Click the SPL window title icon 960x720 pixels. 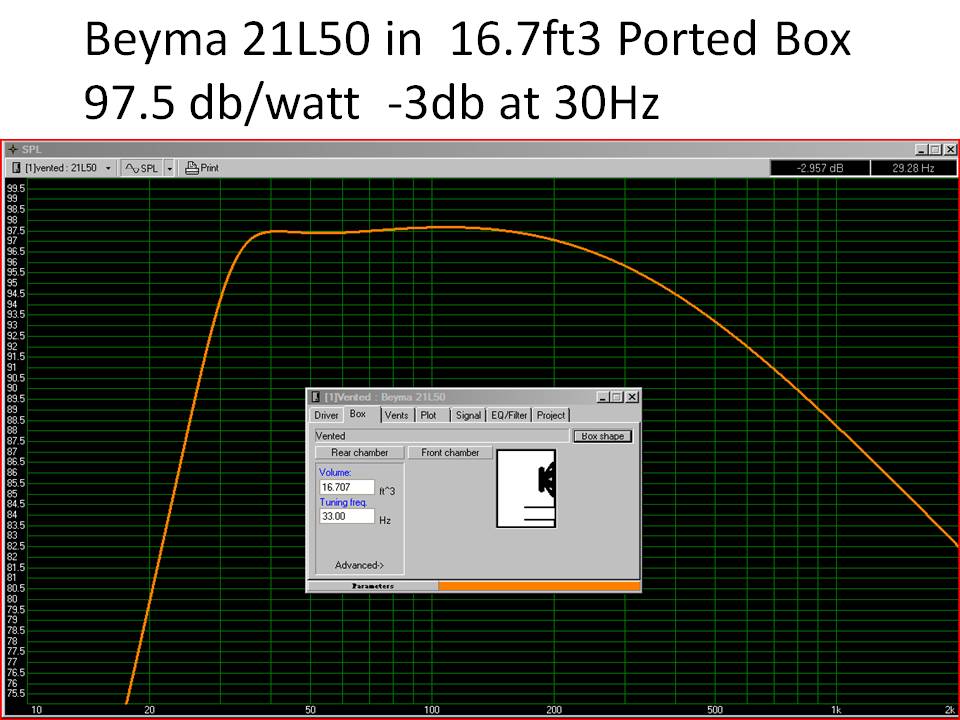pos(13,149)
